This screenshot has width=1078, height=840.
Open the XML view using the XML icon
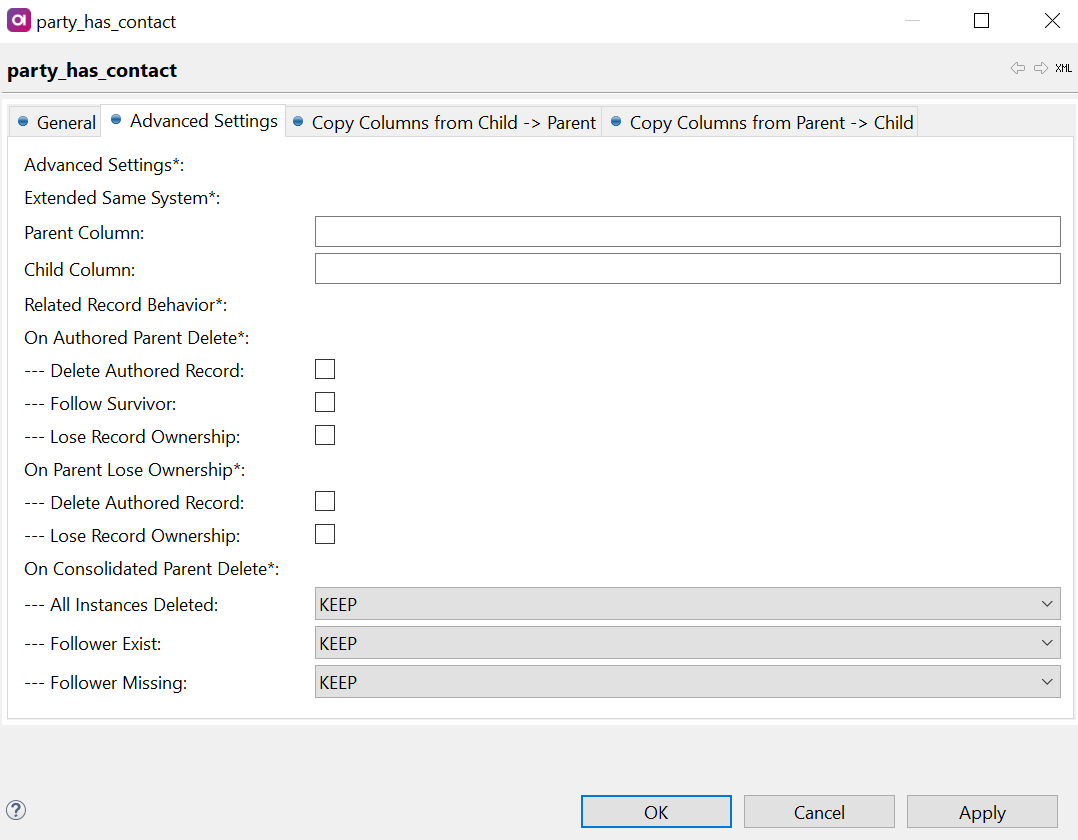pyautogui.click(x=1062, y=68)
